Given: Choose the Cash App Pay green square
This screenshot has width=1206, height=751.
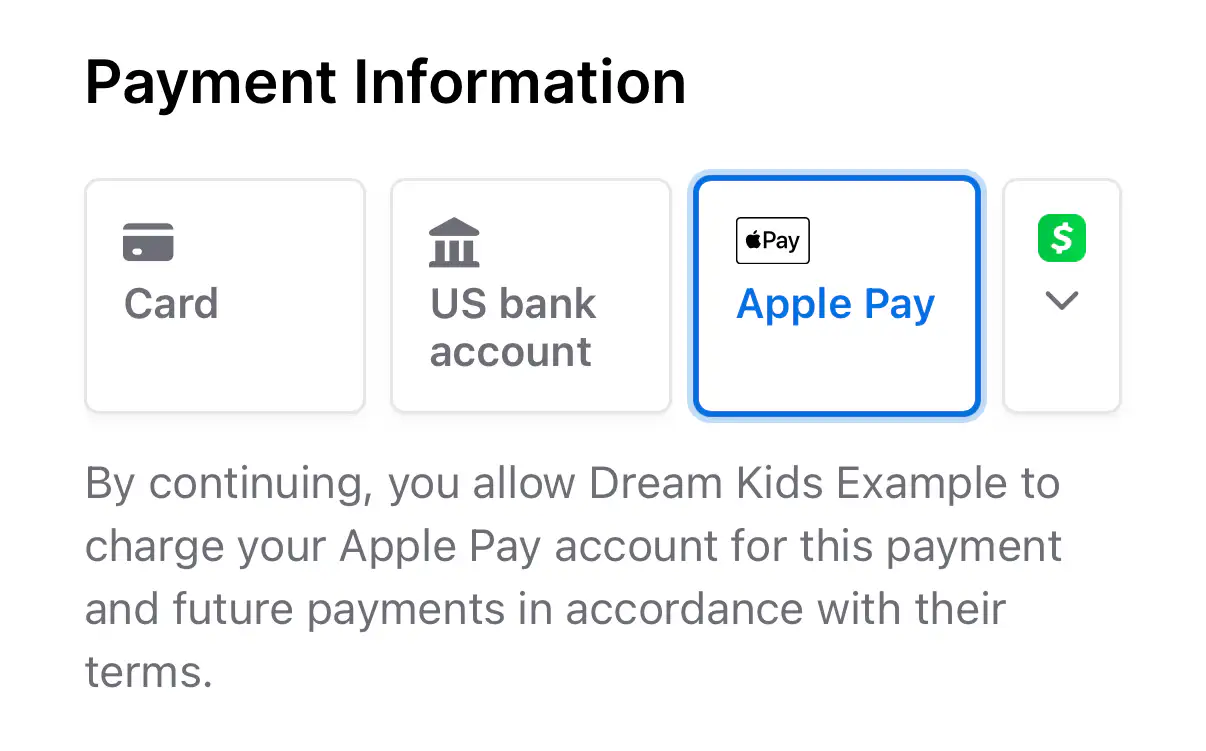Looking at the screenshot, I should (1062, 238).
